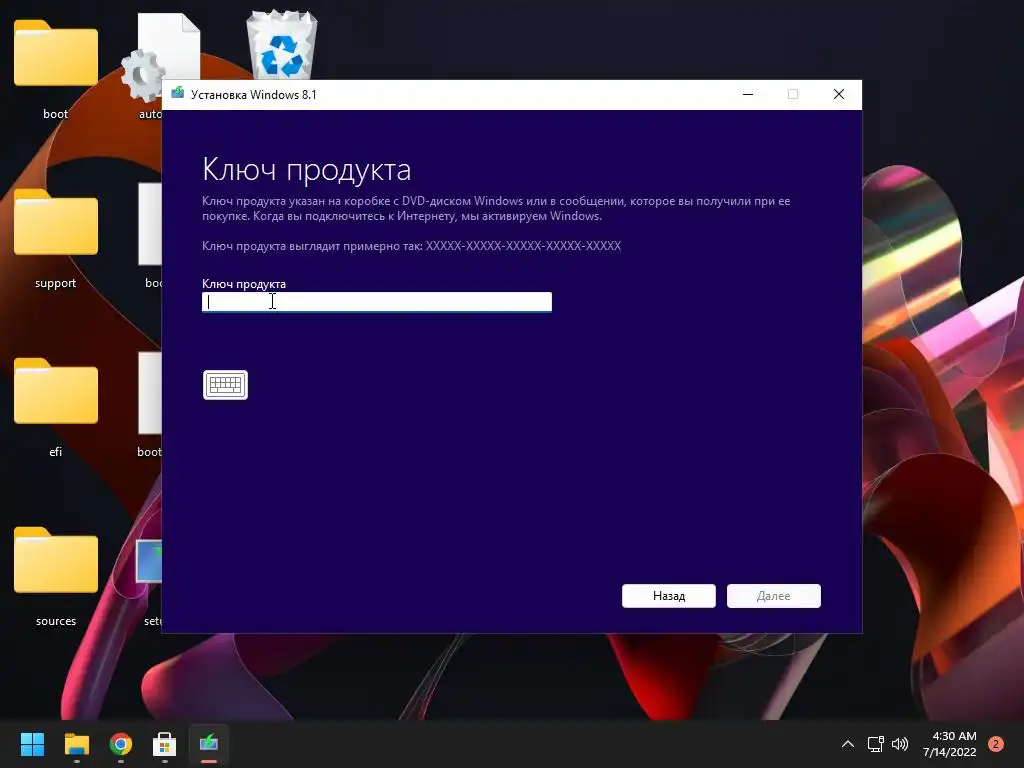Click the Windows setup taskbar icon
This screenshot has width=1024, height=768.
click(209, 744)
